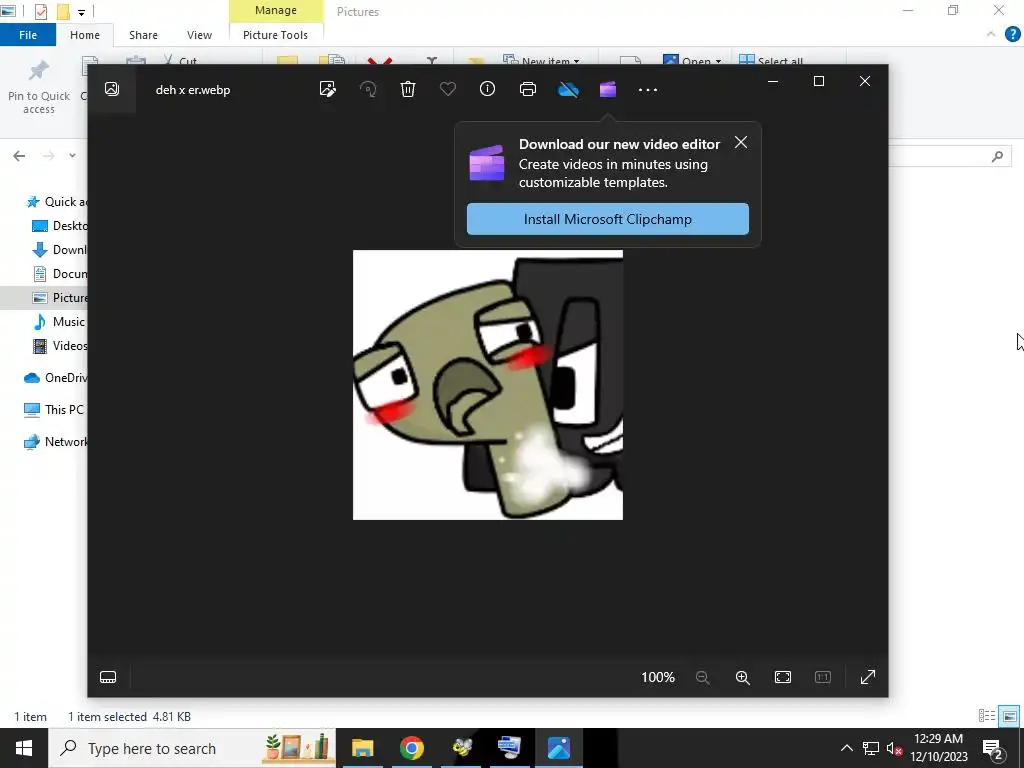This screenshot has width=1024, height=768.
Task: Click the fit-to-window zoom icon
Action: 782,677
